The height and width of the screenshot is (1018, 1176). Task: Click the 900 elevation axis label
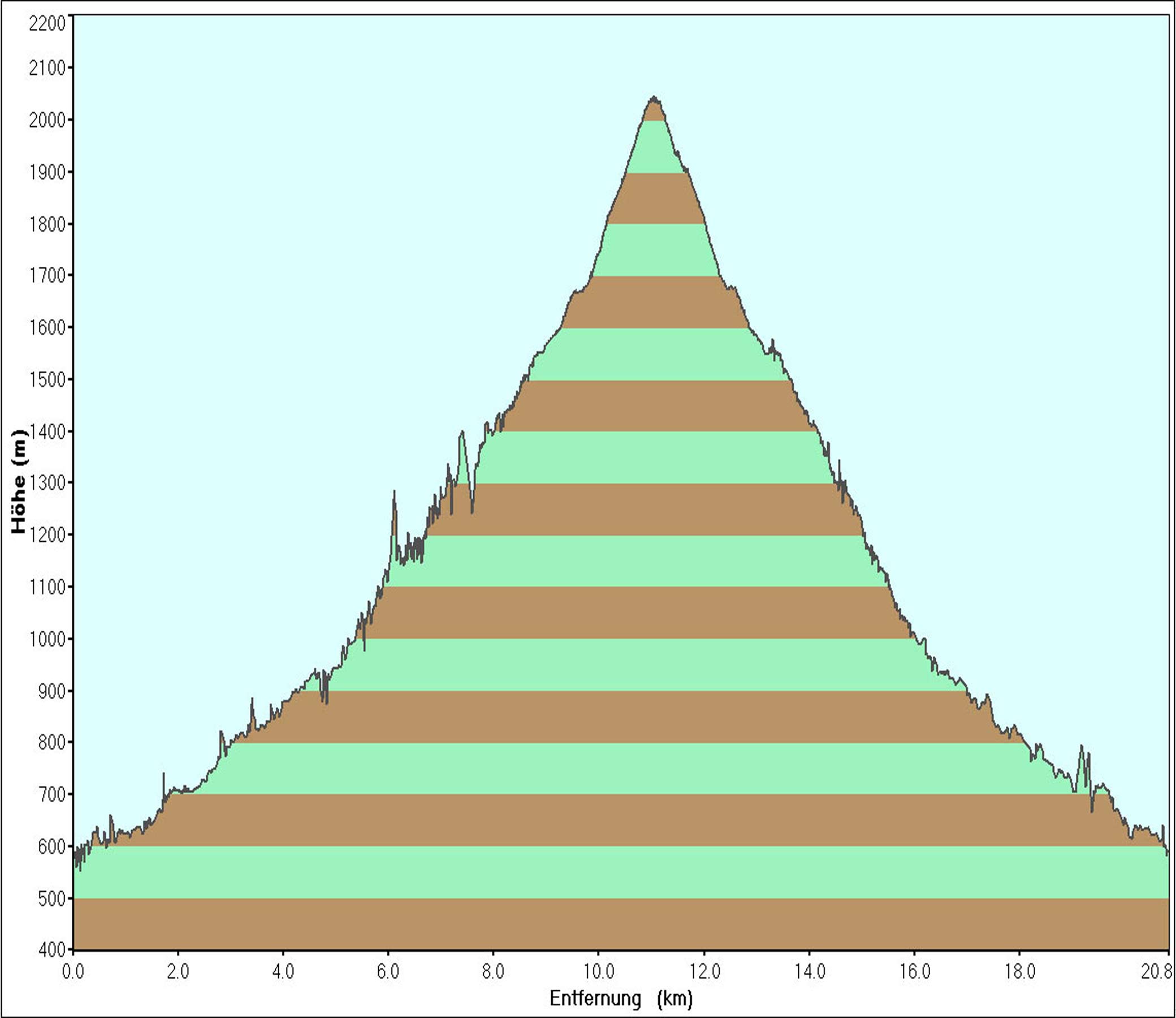(x=52, y=691)
